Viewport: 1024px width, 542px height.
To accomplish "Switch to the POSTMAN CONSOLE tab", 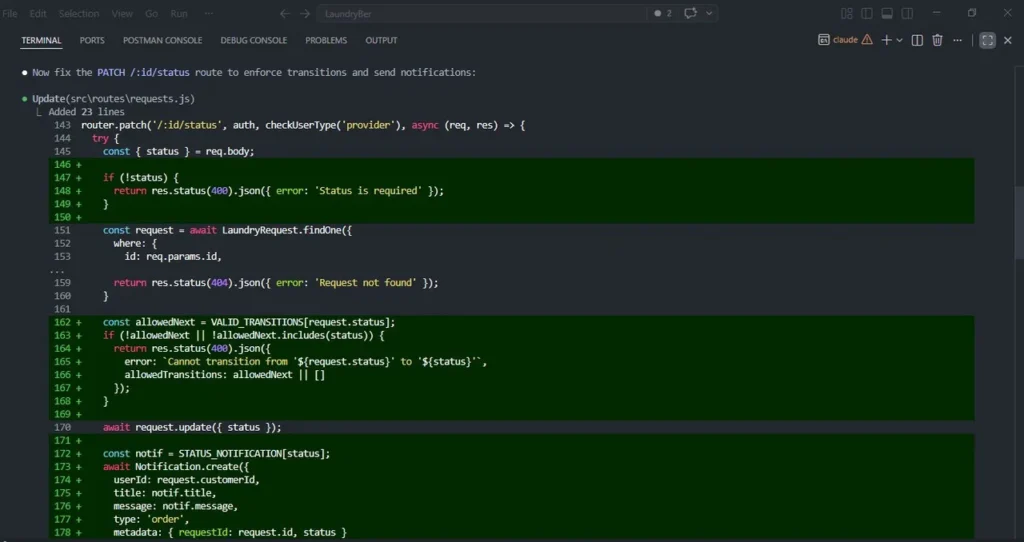I will (x=163, y=40).
